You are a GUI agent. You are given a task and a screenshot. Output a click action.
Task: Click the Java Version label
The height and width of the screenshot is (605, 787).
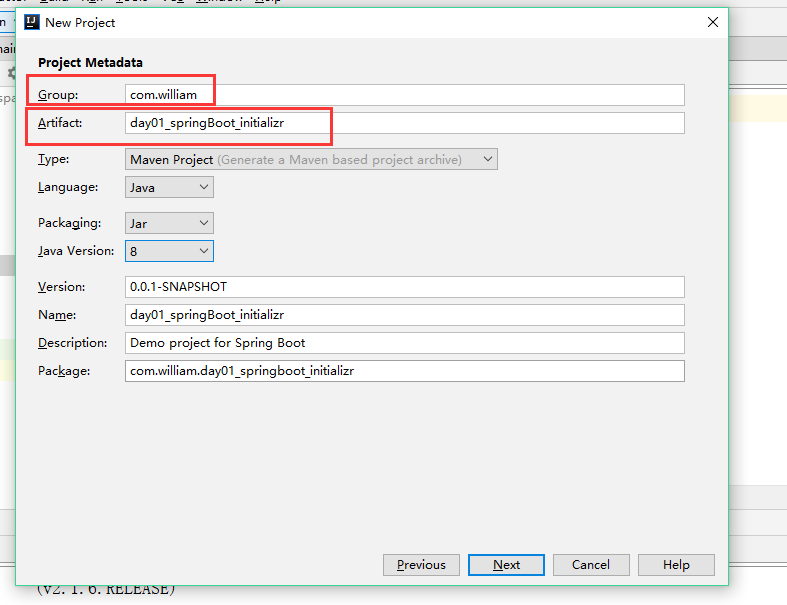tap(76, 251)
